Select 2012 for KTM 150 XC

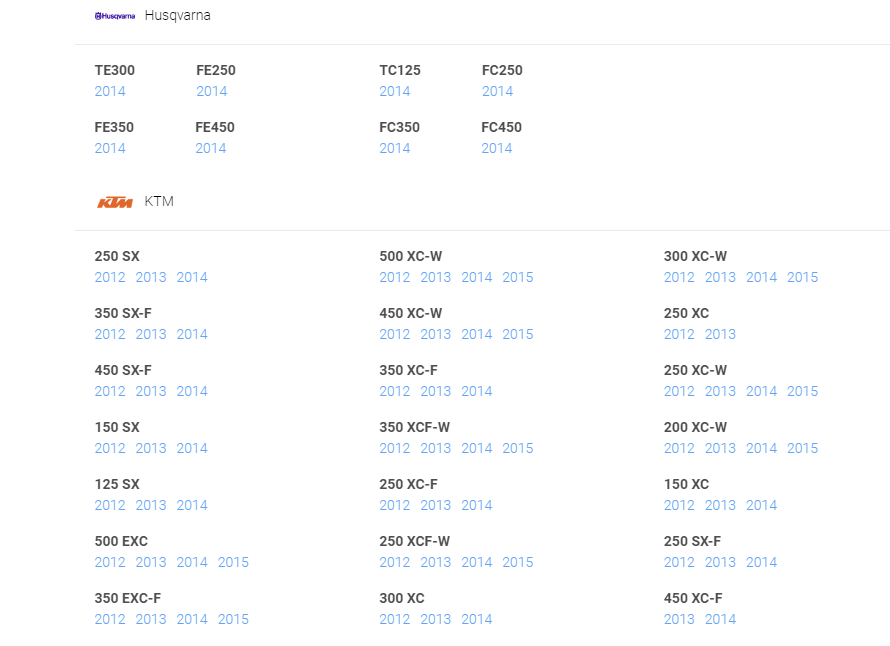679,505
